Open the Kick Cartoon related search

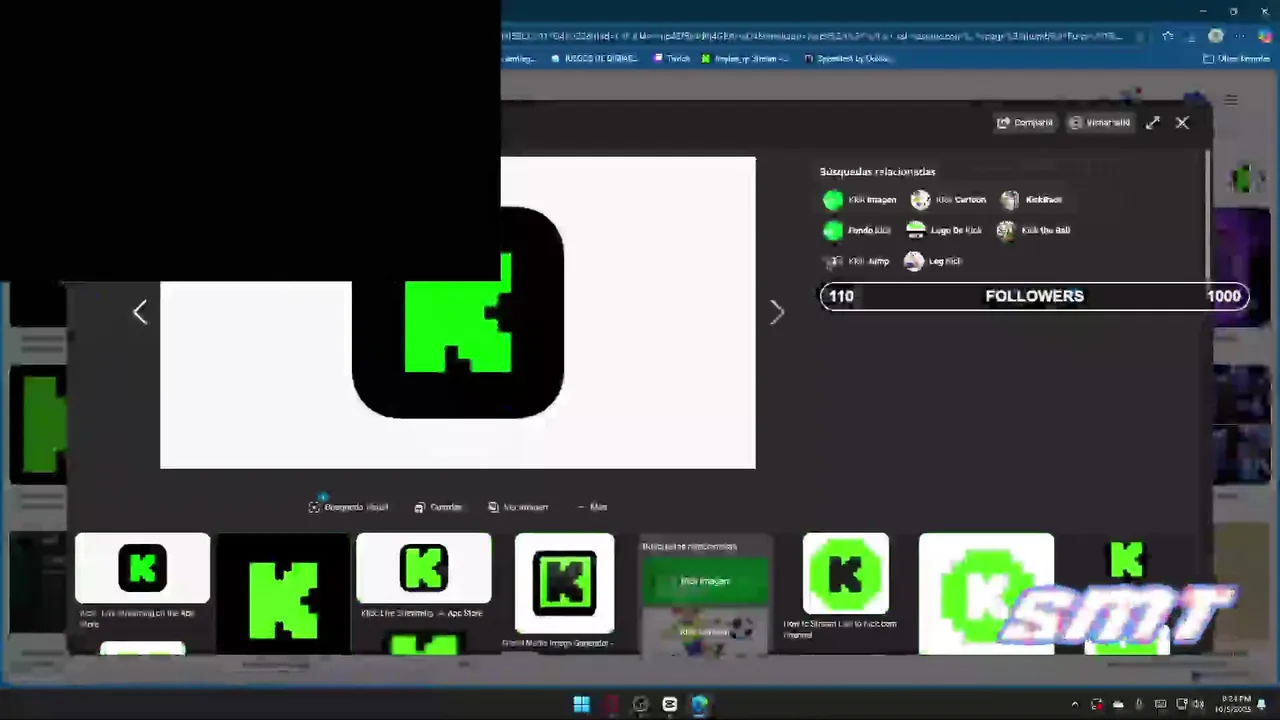click(948, 200)
